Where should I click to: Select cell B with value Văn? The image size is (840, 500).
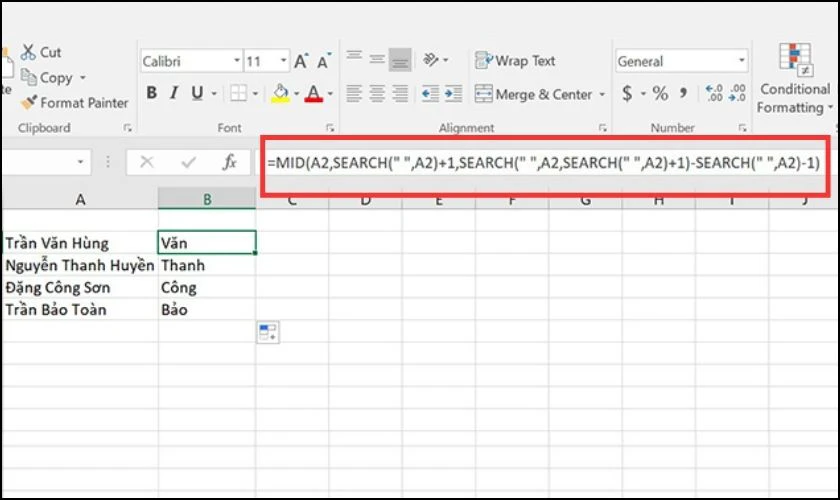[x=207, y=242]
